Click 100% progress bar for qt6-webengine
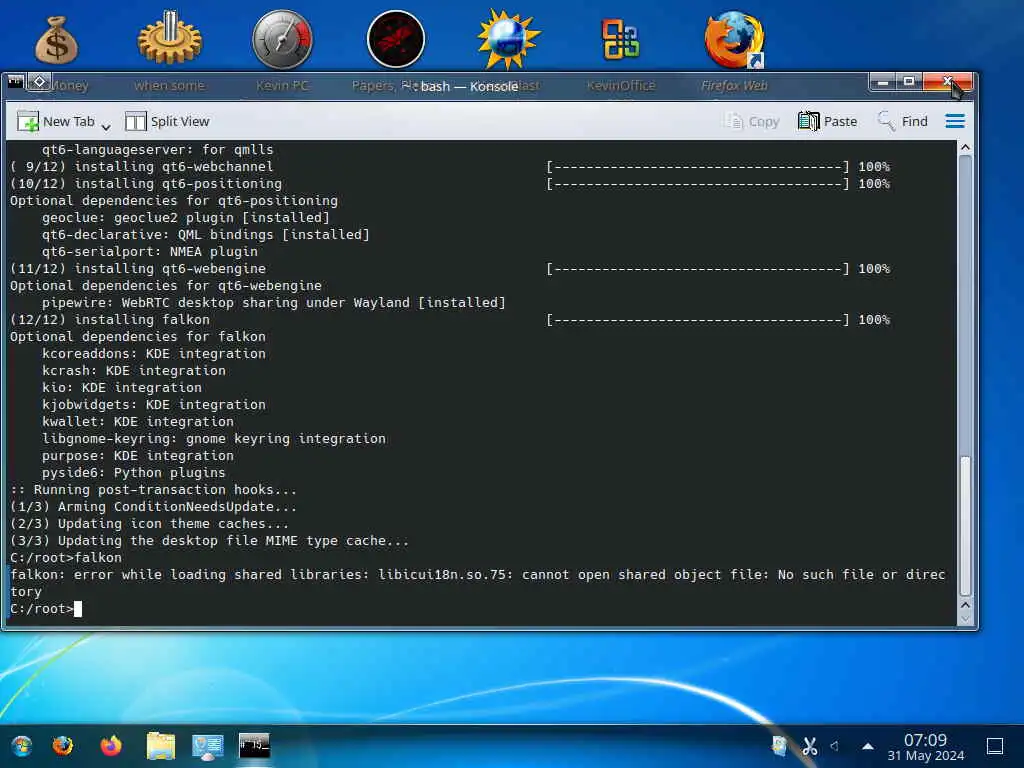1024x768 pixels. [x=718, y=268]
